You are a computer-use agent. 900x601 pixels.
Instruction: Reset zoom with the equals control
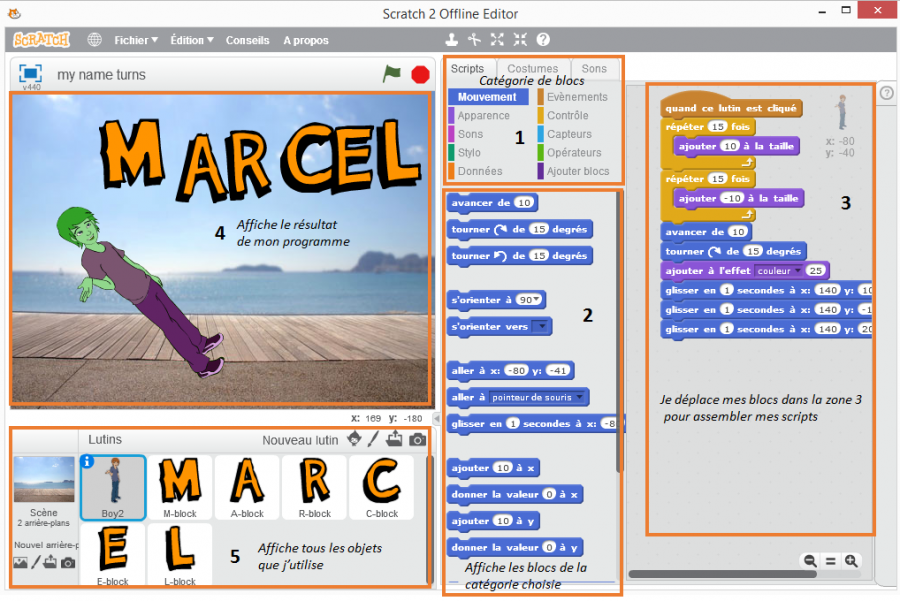(x=830, y=560)
